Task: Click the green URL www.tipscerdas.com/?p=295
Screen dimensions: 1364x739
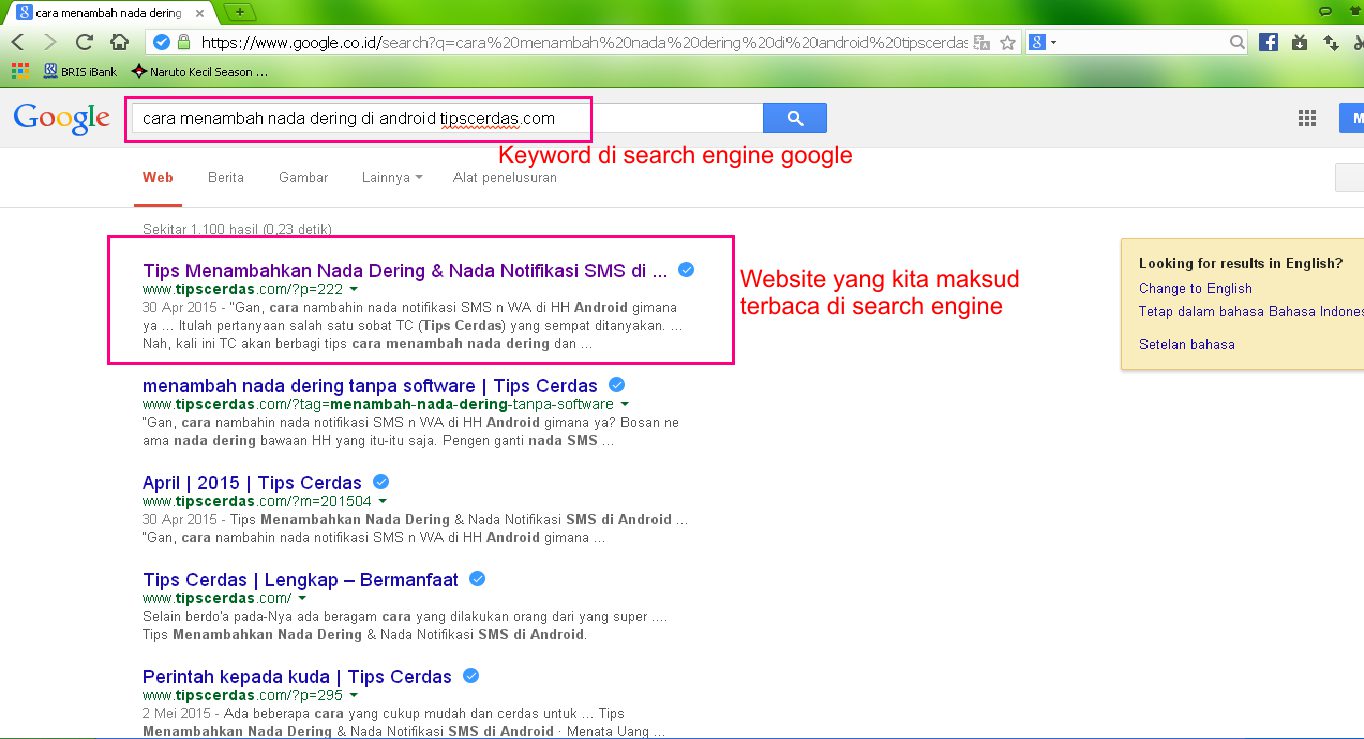Action: (243, 695)
